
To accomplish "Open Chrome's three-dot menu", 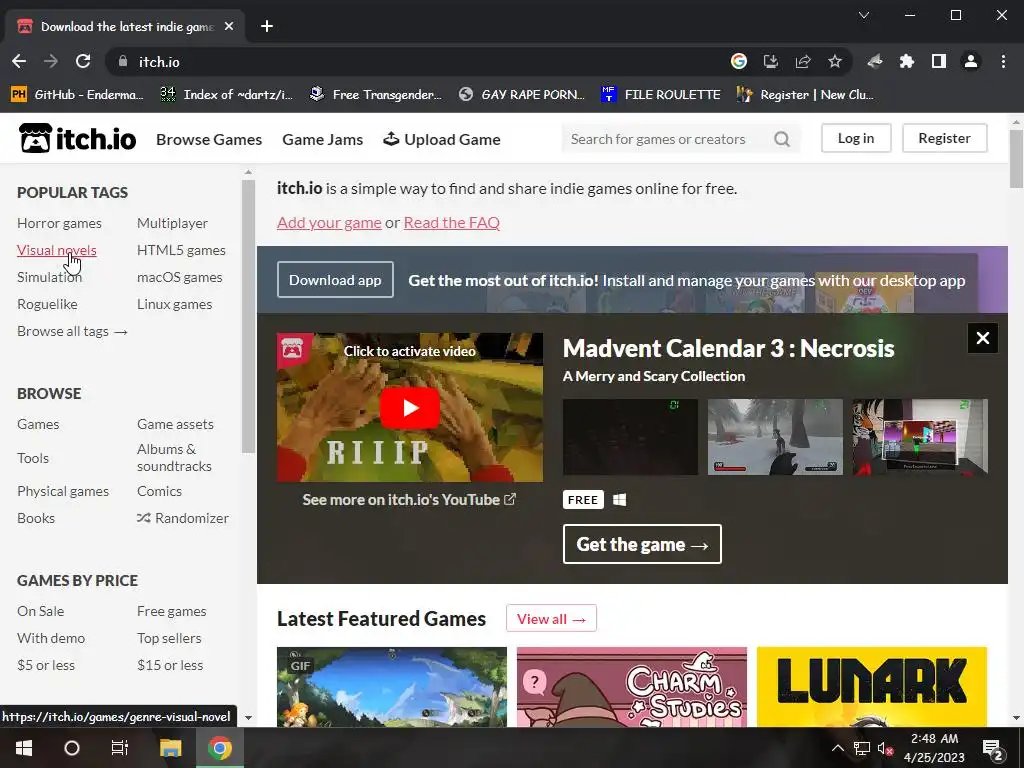I will pos(1003,61).
